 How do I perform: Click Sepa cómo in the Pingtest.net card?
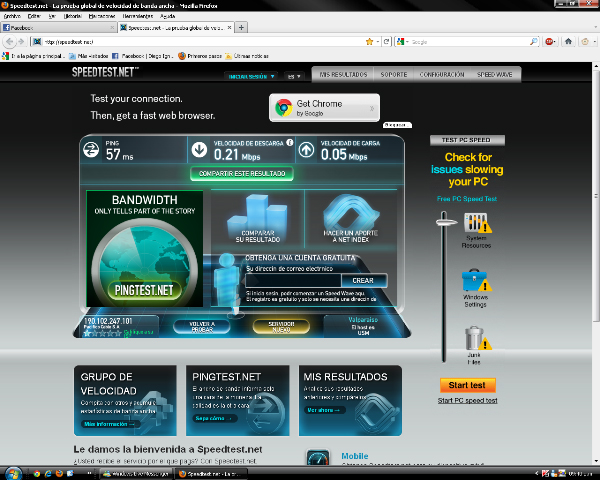tap(214, 418)
